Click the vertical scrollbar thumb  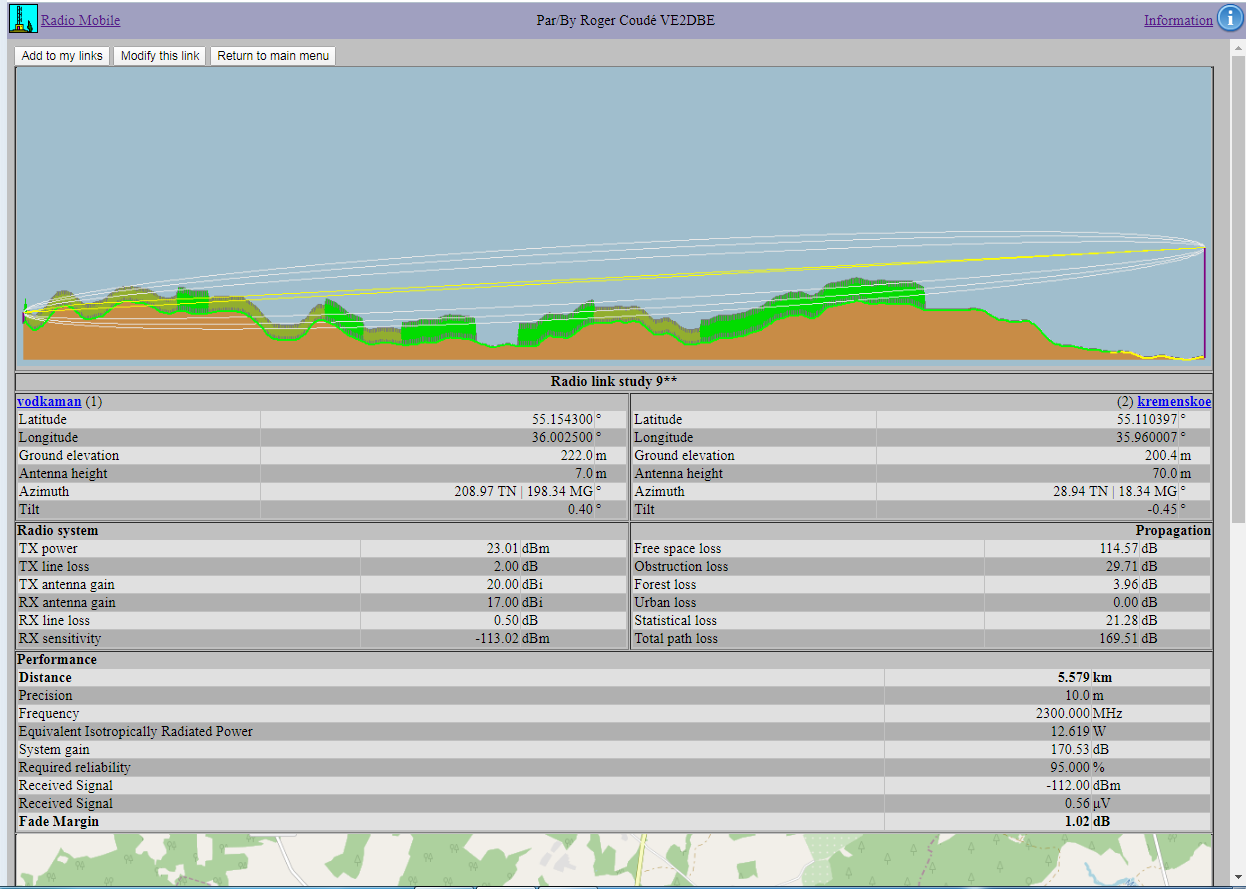click(x=1237, y=290)
